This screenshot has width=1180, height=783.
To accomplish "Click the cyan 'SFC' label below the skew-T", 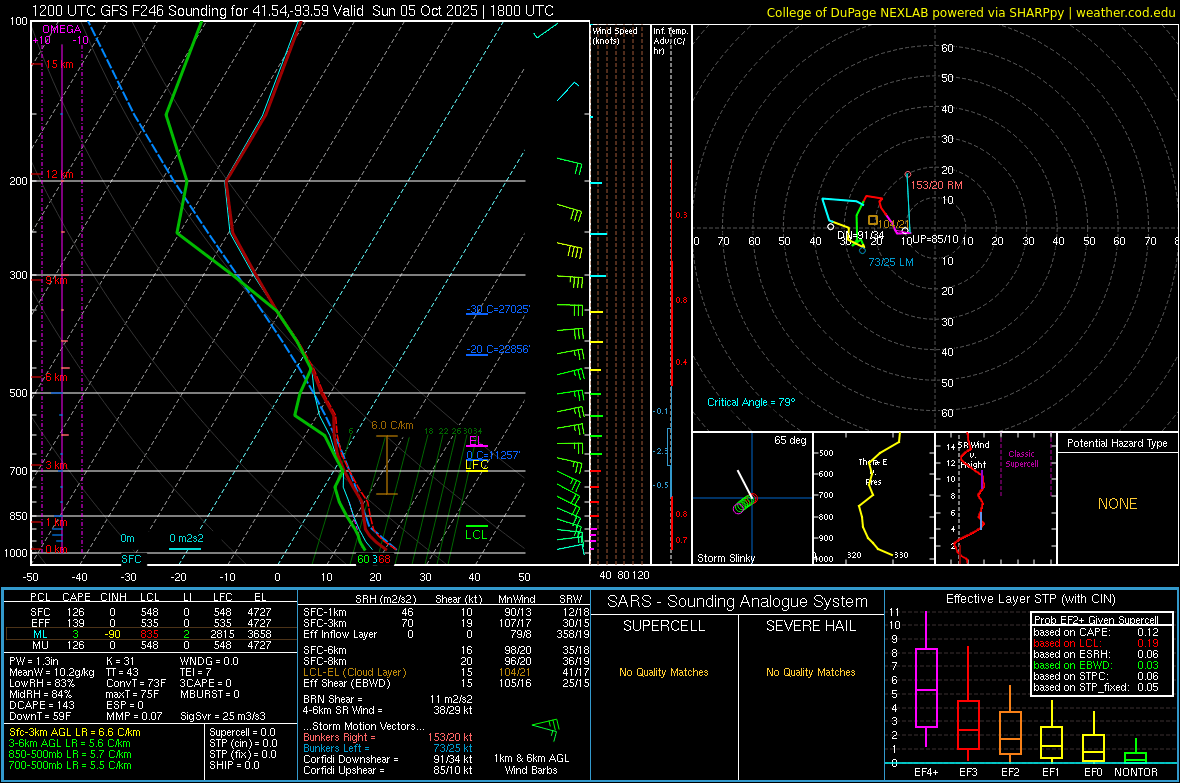I will pyautogui.click(x=131, y=559).
